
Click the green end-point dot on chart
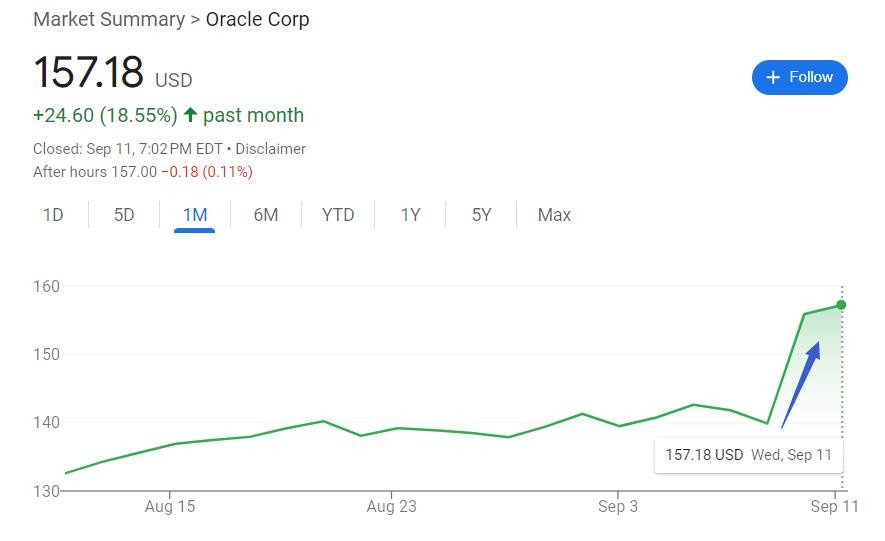click(842, 305)
